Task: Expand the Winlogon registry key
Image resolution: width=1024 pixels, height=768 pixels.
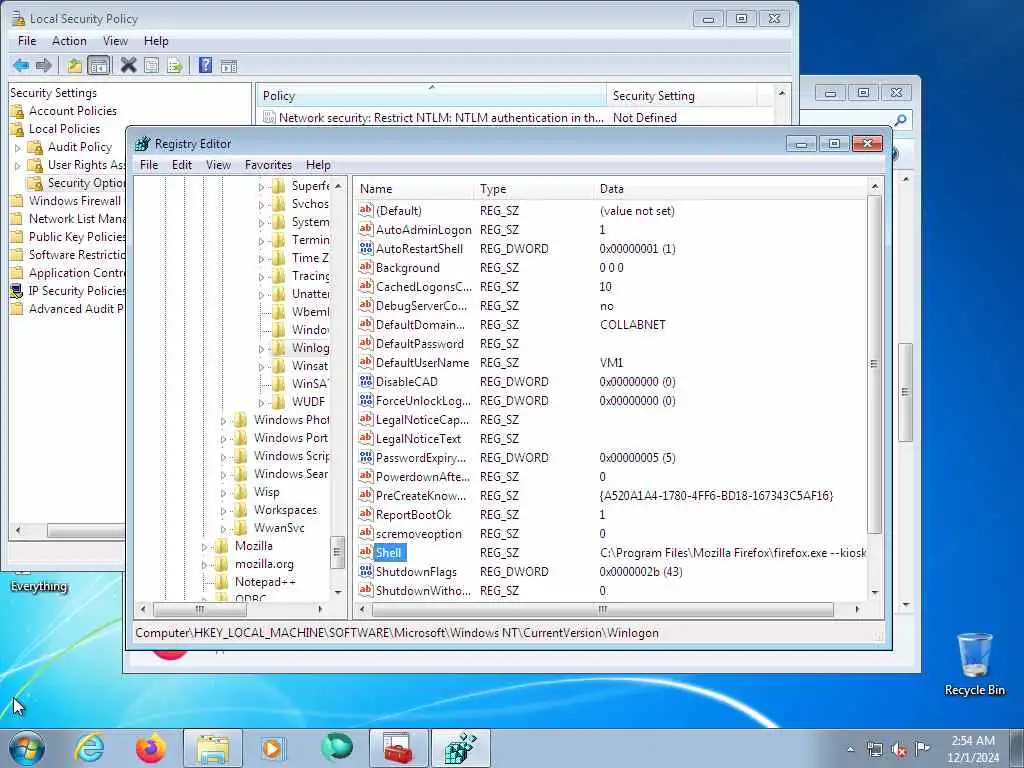Action: click(261, 349)
